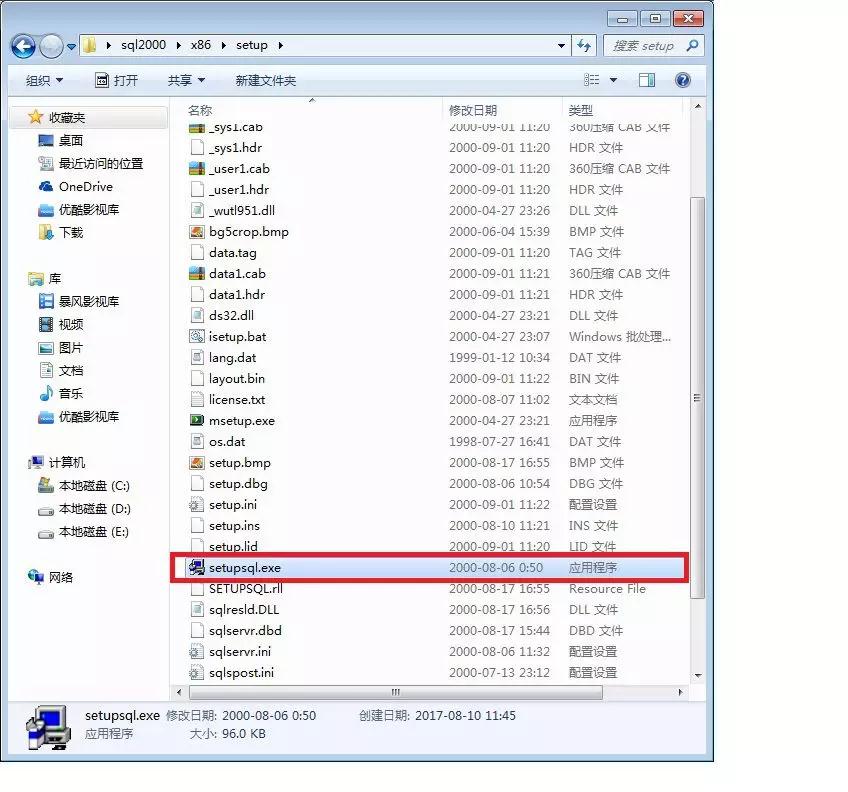The image size is (848, 792).
Task: Open recent locations dropdown beside navigation arrows
Action: coord(71,47)
